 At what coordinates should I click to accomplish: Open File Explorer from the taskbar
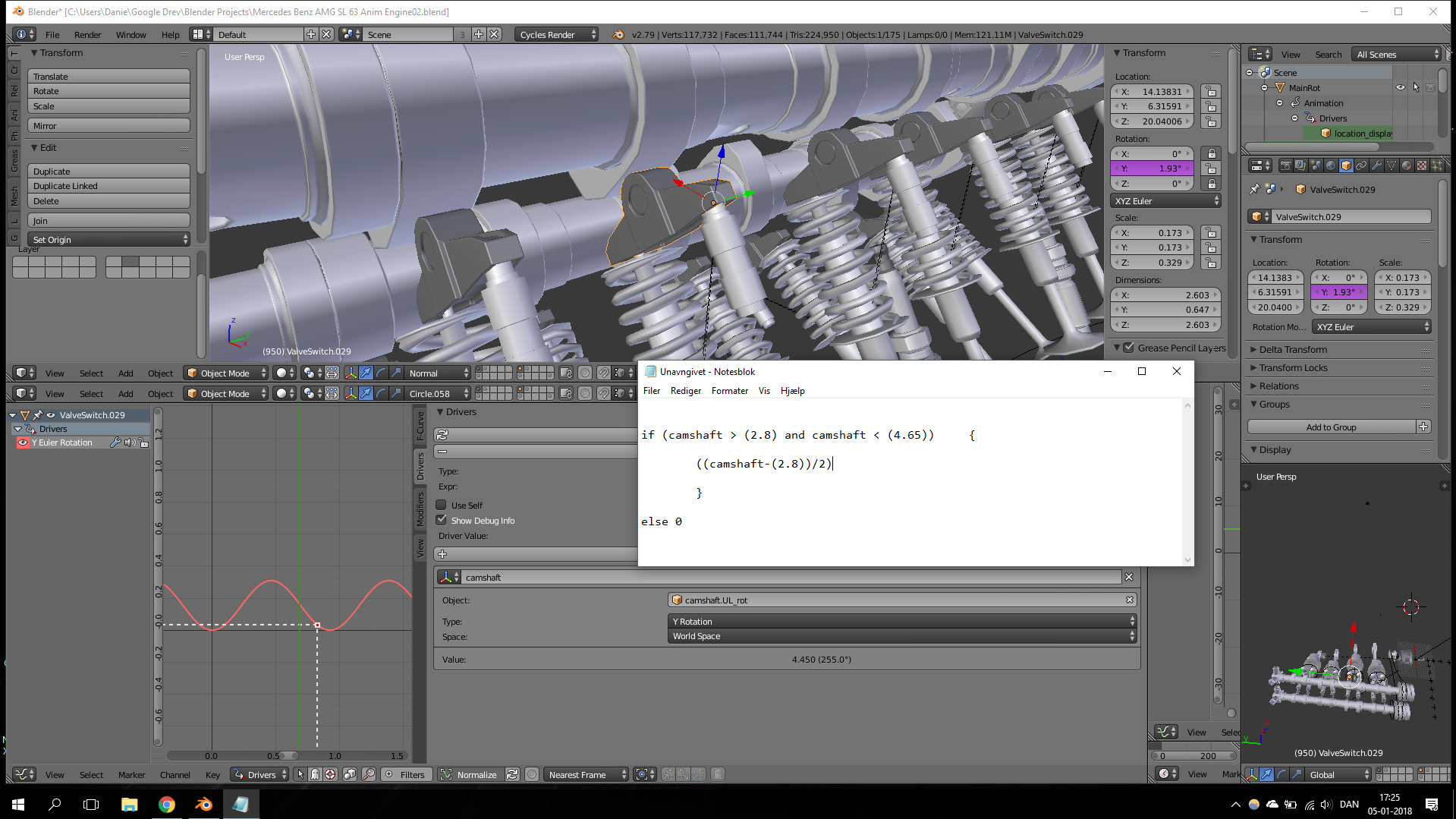tap(129, 804)
